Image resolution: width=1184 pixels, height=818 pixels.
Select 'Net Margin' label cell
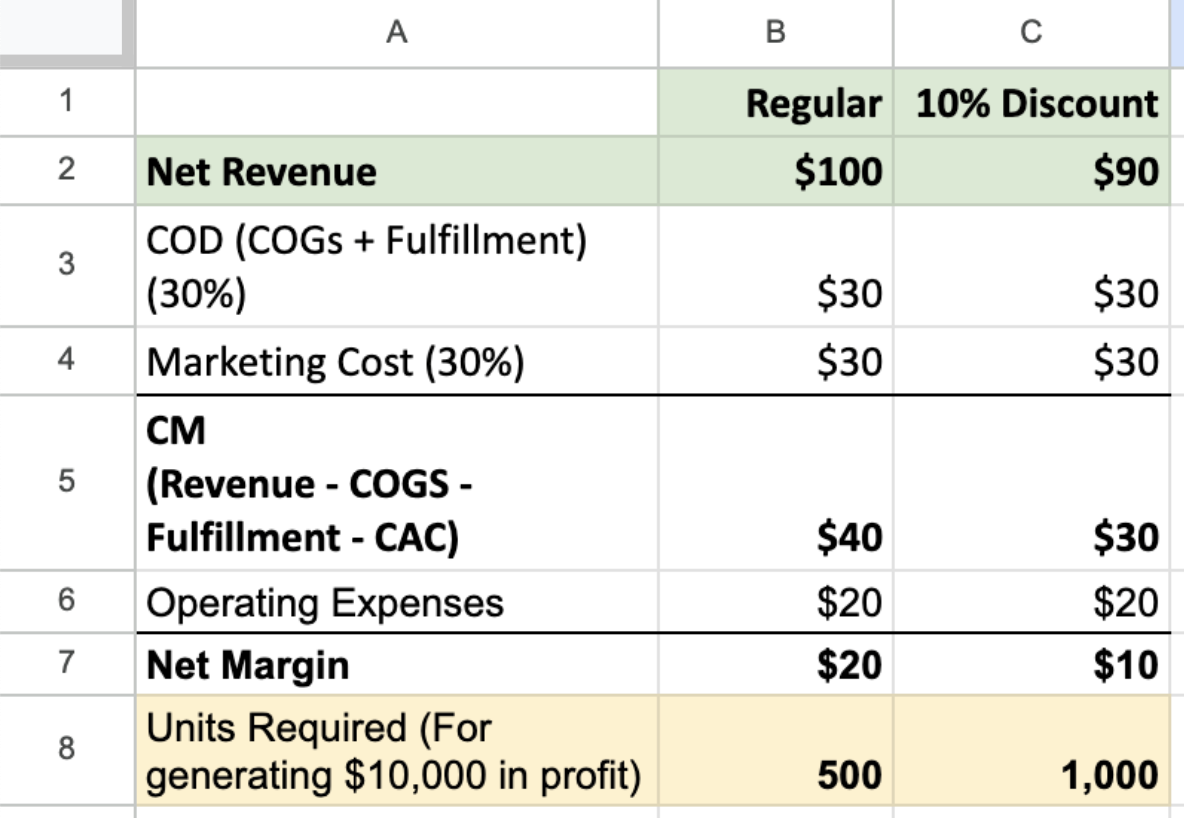tap(396, 663)
